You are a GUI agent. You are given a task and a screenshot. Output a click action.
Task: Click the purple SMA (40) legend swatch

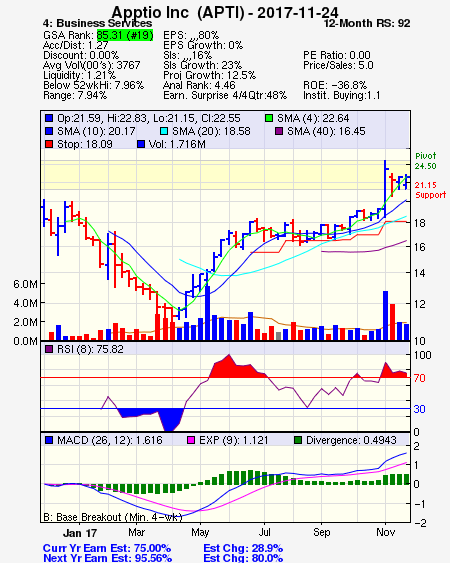[x=279, y=131]
